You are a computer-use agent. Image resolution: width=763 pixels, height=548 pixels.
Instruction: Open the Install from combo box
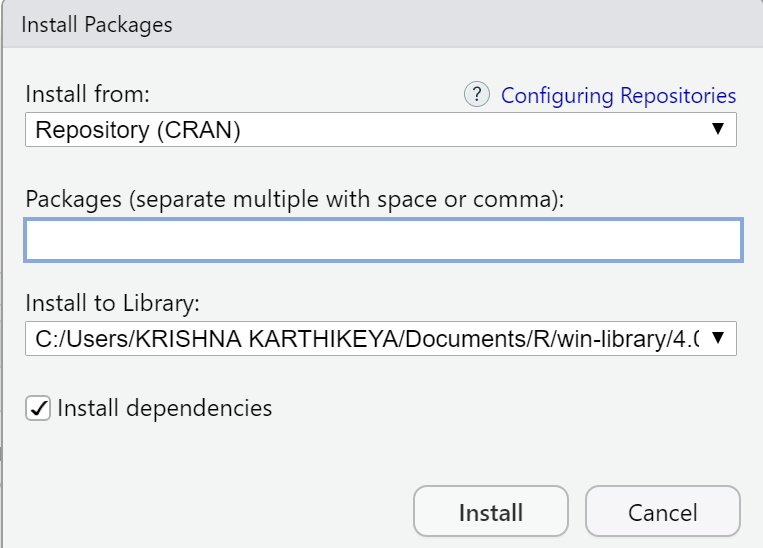380,130
